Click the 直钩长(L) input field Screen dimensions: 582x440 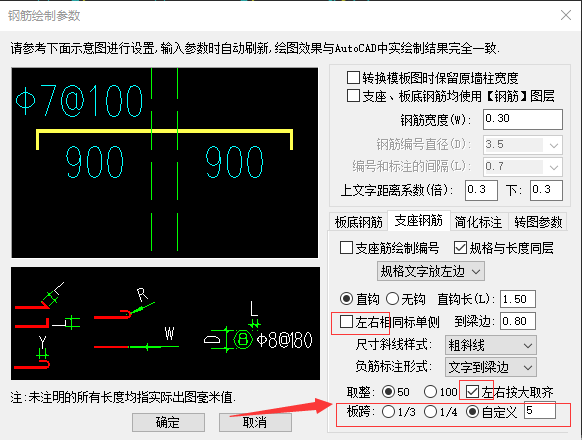[x=517, y=299]
